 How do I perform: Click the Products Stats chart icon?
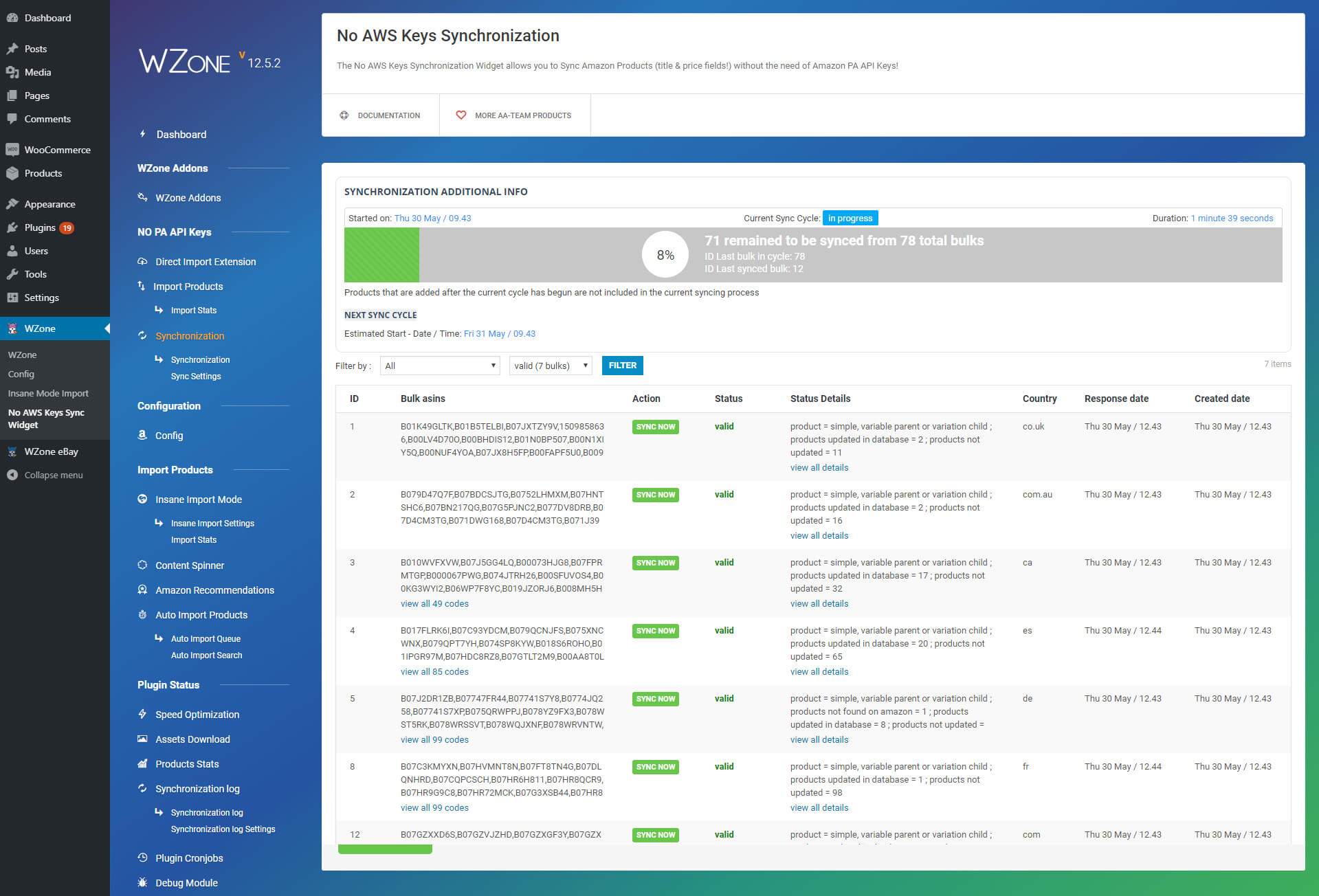pyautogui.click(x=142, y=764)
